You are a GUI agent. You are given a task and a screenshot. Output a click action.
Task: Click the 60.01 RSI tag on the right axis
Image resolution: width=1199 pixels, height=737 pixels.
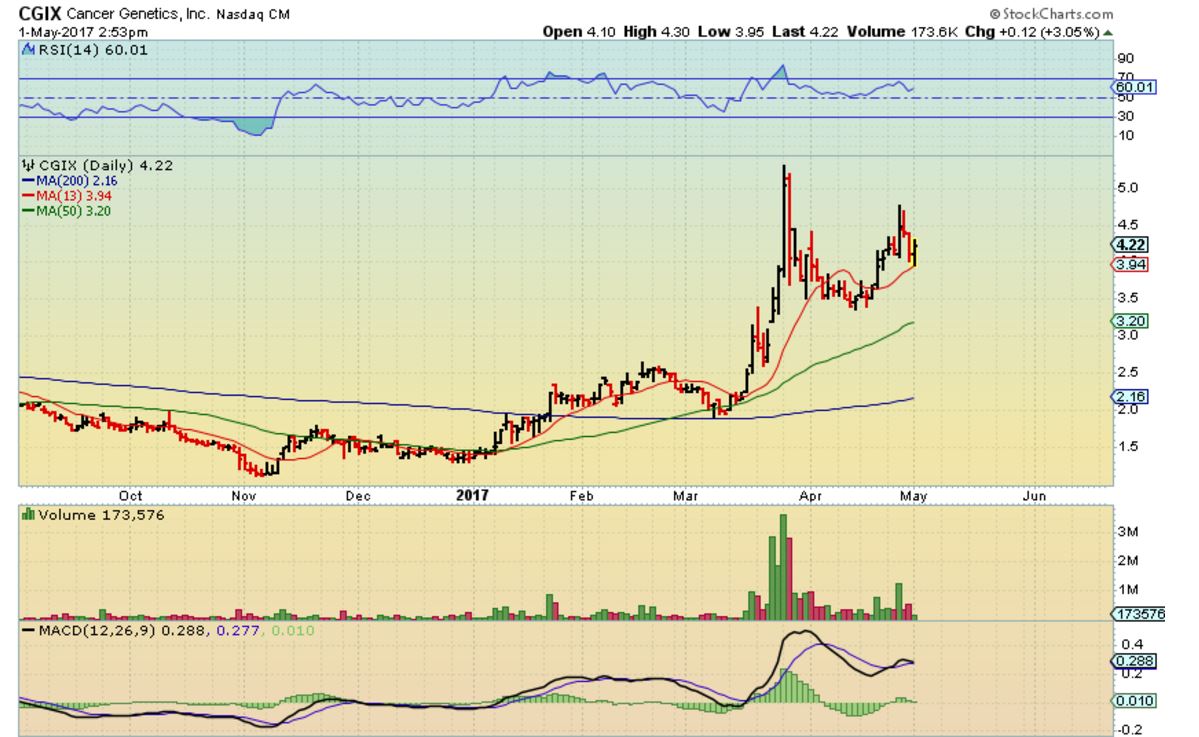coord(1134,87)
